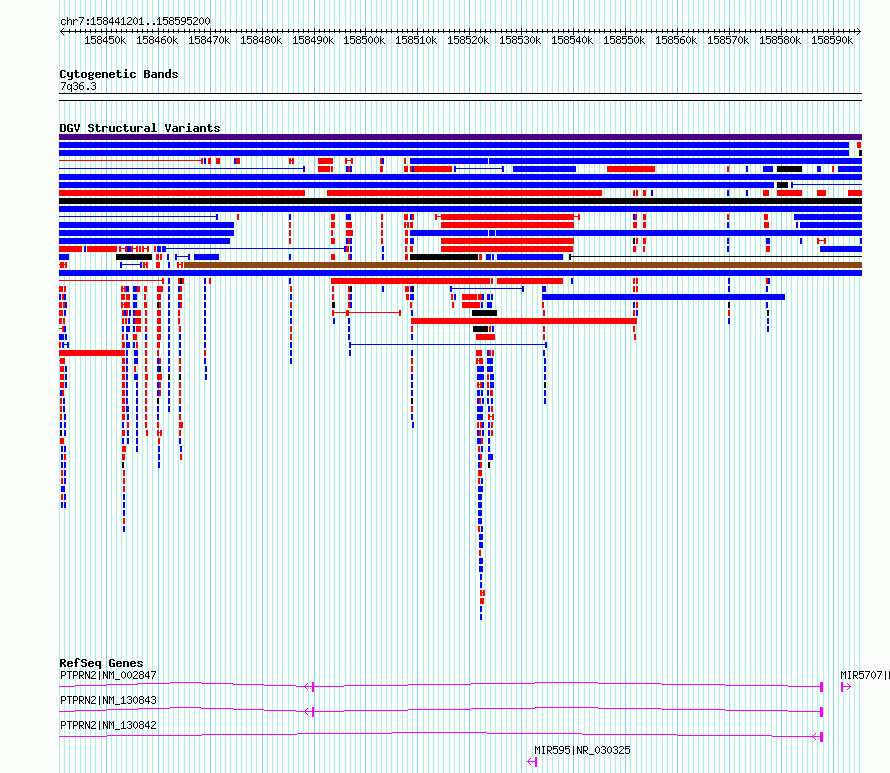Click the 158490k scale label
Image resolution: width=890 pixels, height=773 pixels.
pyautogui.click(x=313, y=40)
